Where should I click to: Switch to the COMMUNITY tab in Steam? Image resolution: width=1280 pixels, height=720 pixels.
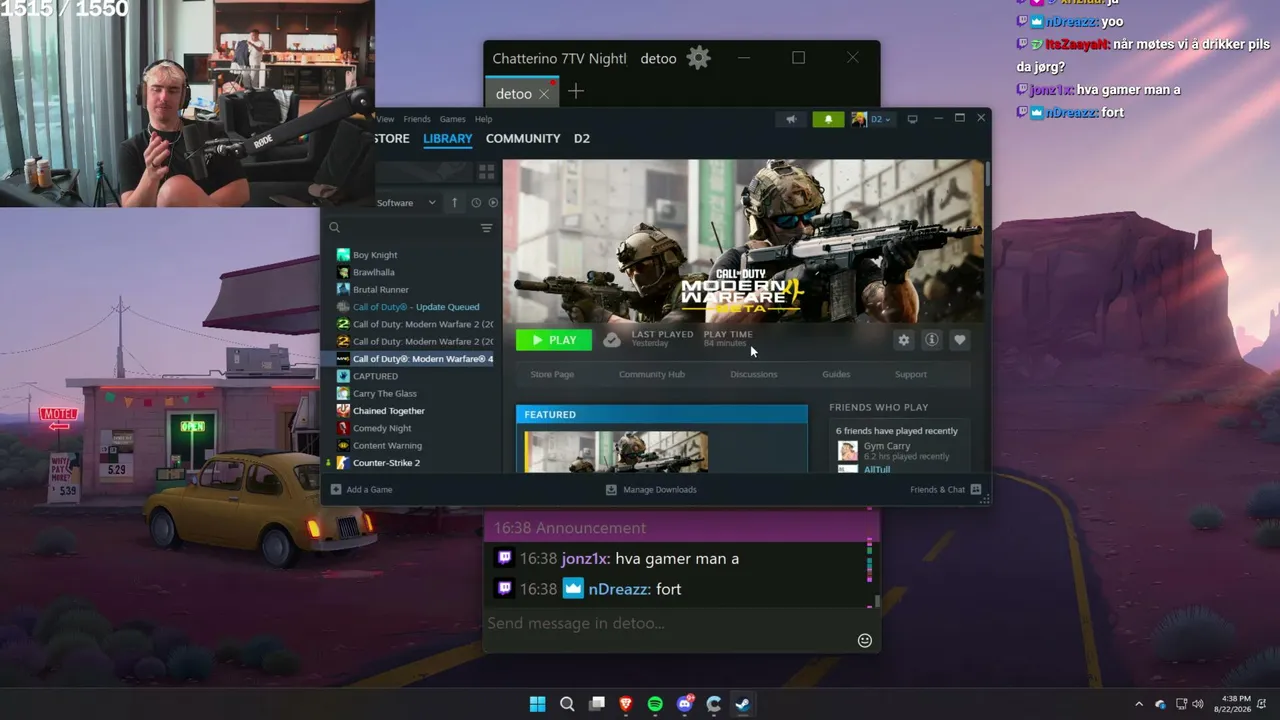[523, 139]
